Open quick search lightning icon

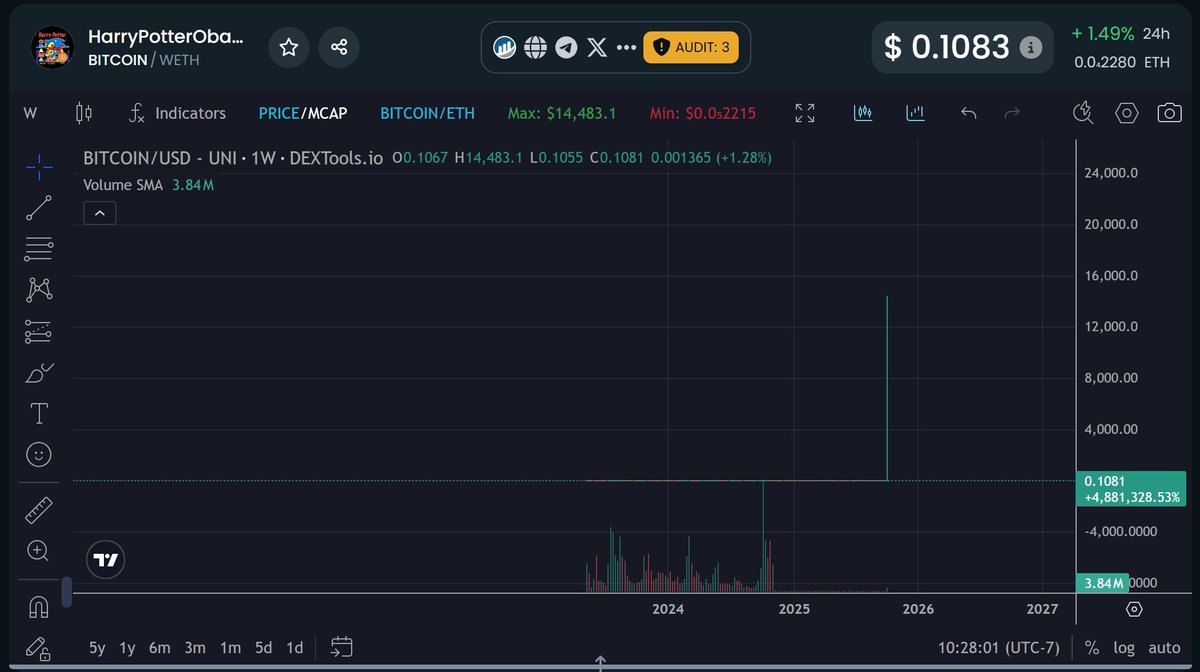pos(1083,112)
